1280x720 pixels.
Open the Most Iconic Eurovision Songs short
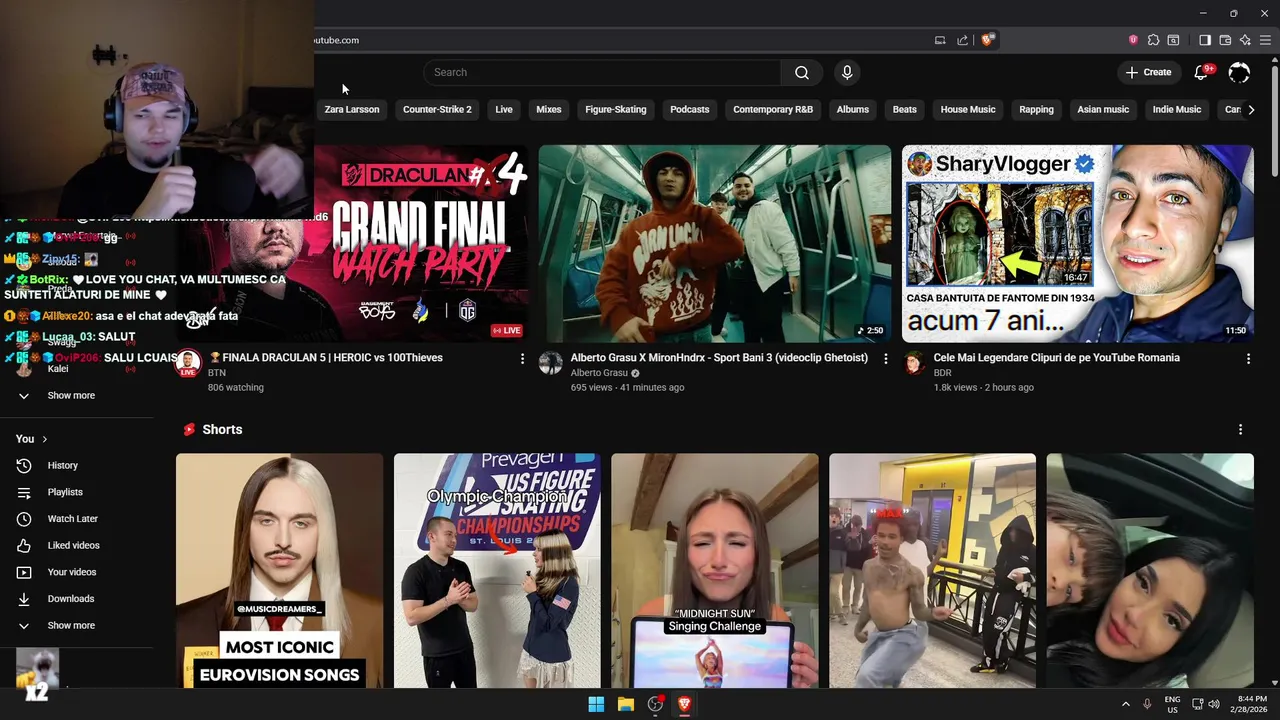pyautogui.click(x=279, y=571)
